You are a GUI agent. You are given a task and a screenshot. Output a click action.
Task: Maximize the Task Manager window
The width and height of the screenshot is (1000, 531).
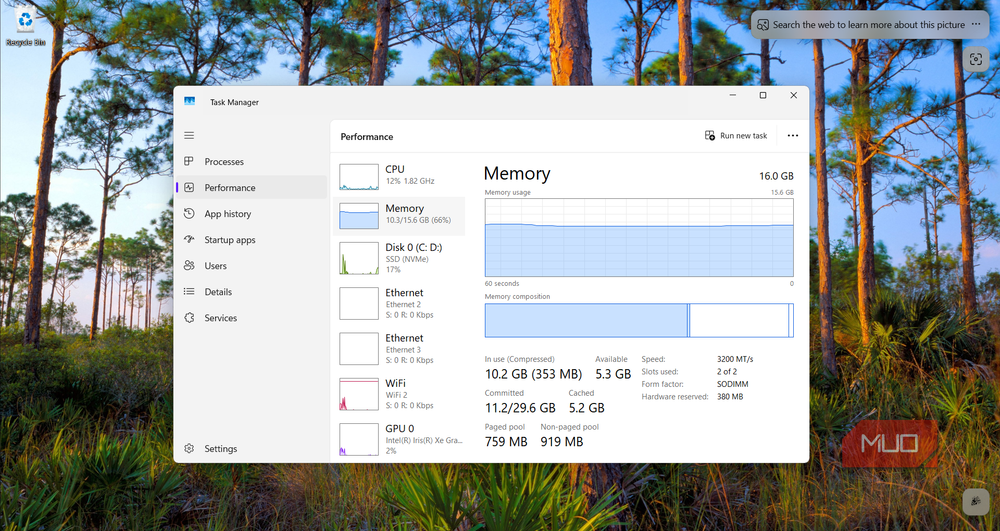763,96
